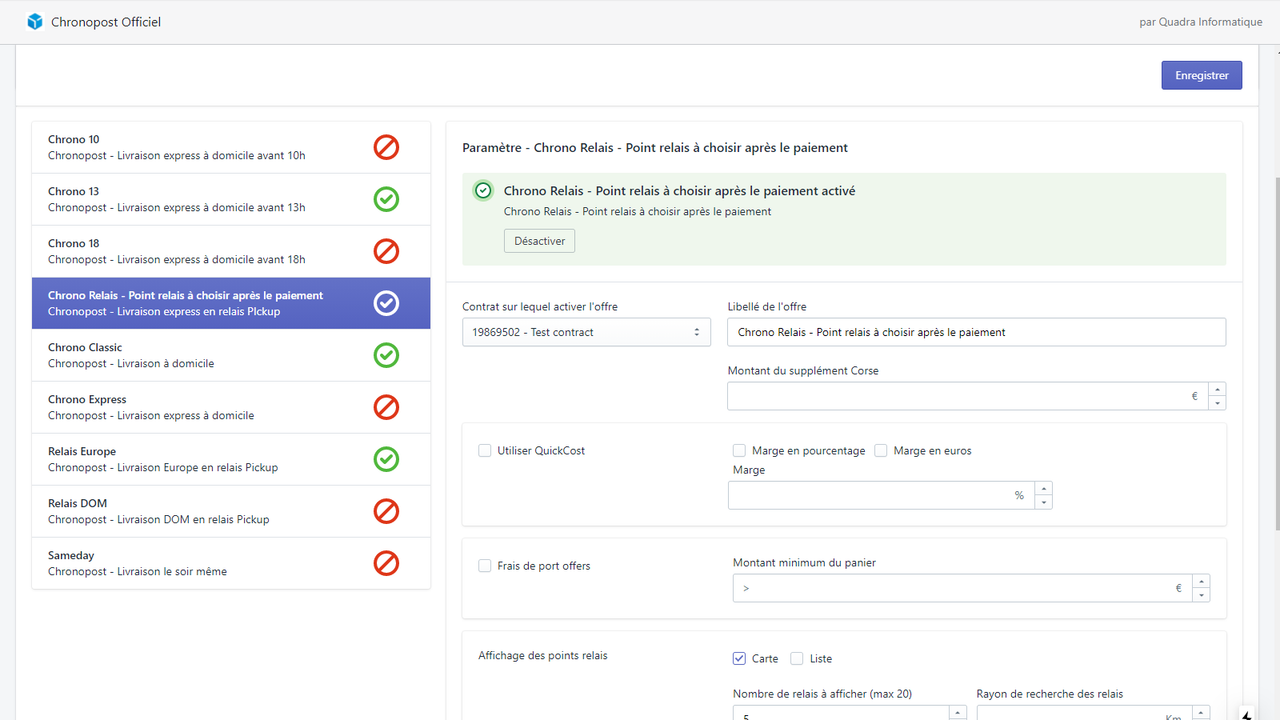Click the red disabled icon for Sameday
The height and width of the screenshot is (720, 1280).
(386, 563)
